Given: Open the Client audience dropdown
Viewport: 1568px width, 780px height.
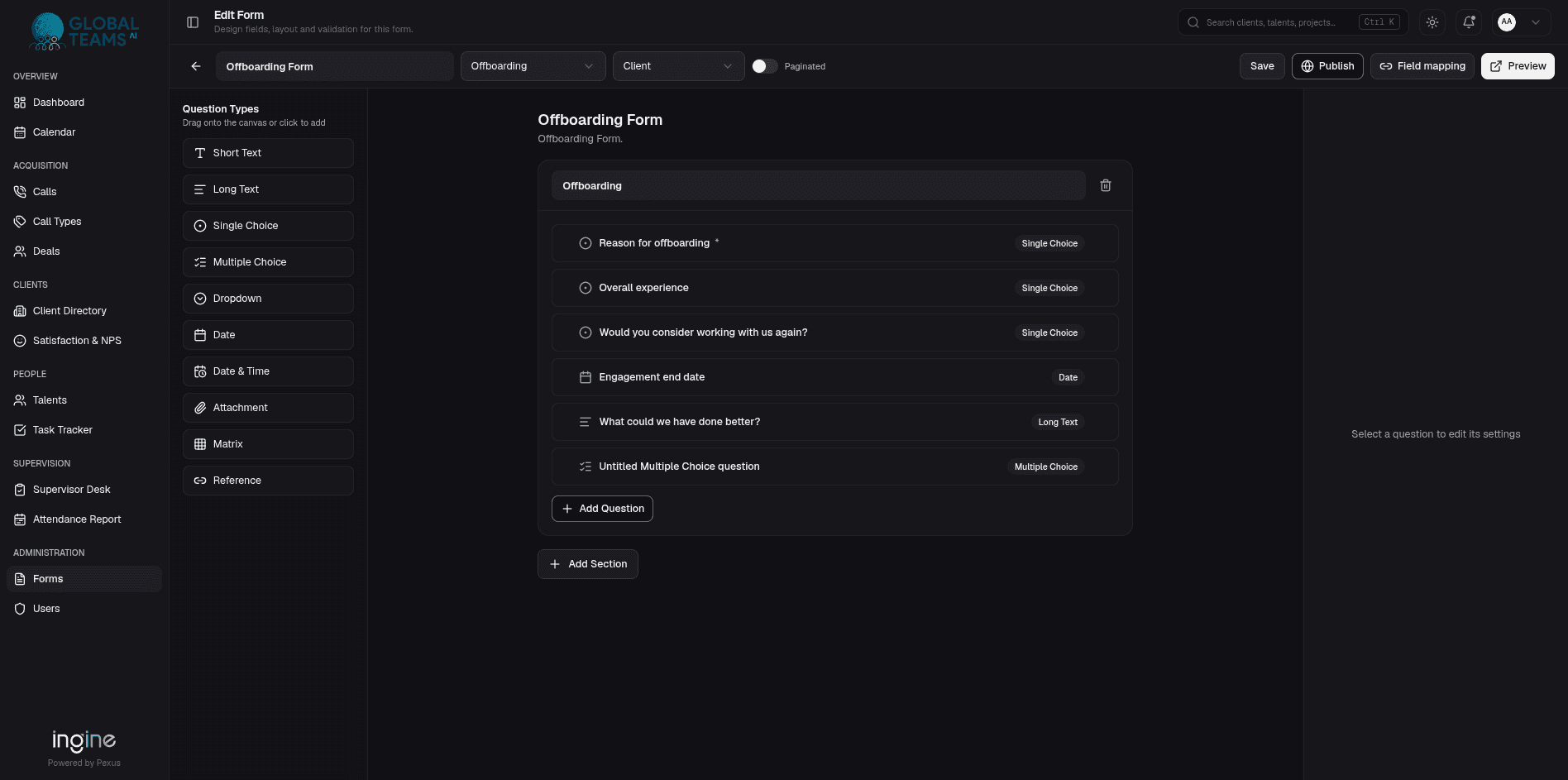Looking at the screenshot, I should tap(678, 66).
